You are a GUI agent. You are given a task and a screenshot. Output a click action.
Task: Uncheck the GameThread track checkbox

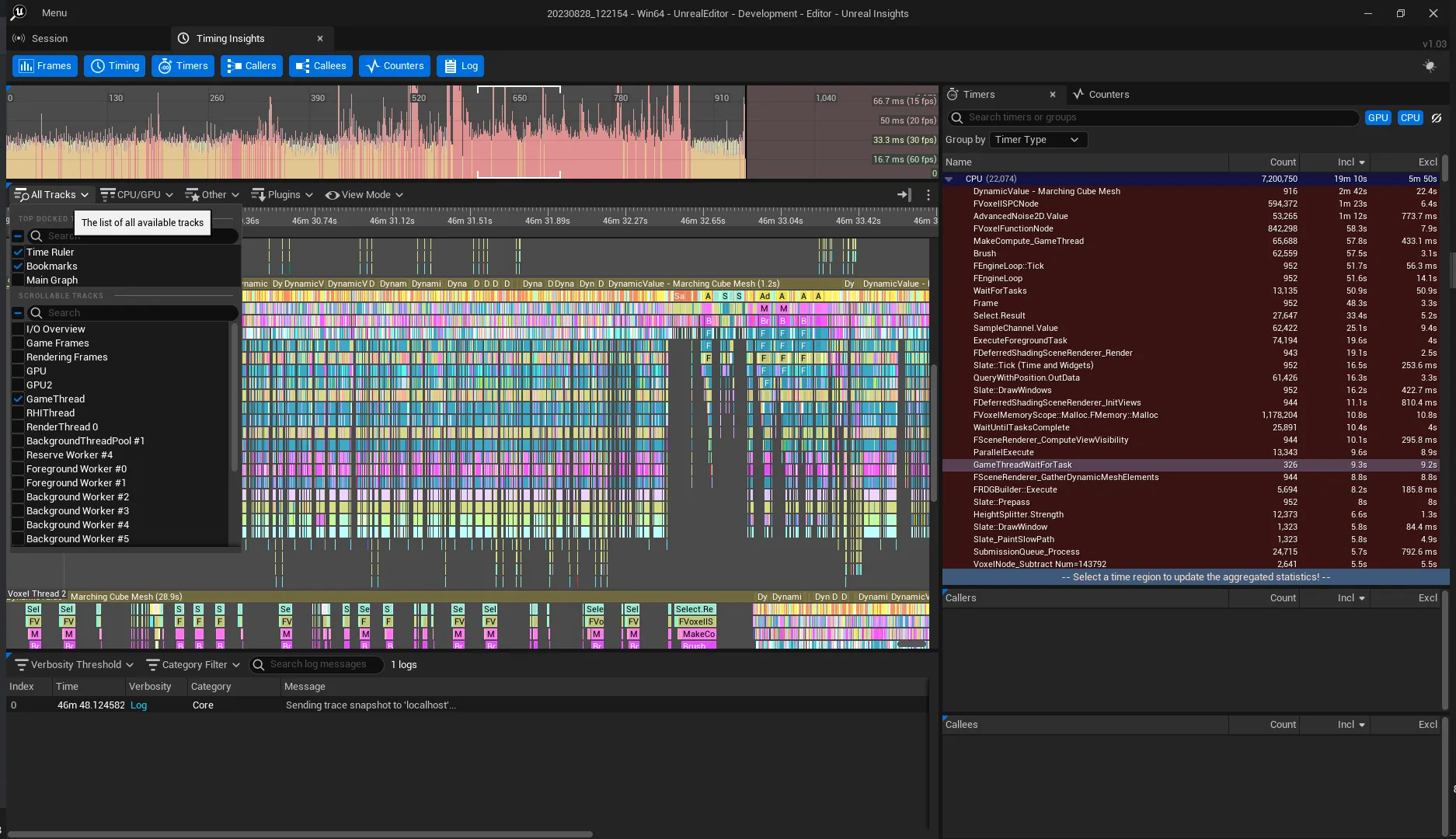pyautogui.click(x=18, y=399)
